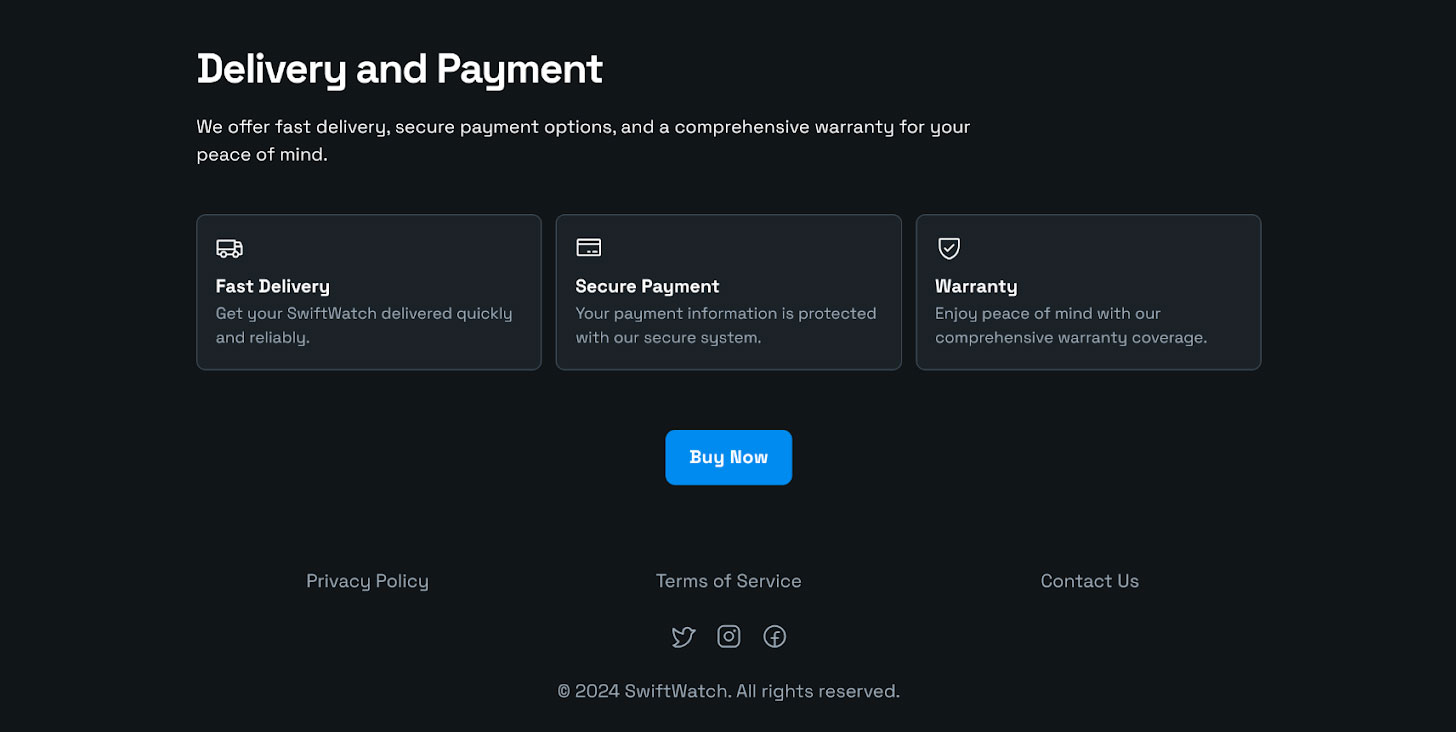The width and height of the screenshot is (1456, 732).
Task: Select the Warranty card heading
Action: (976, 286)
